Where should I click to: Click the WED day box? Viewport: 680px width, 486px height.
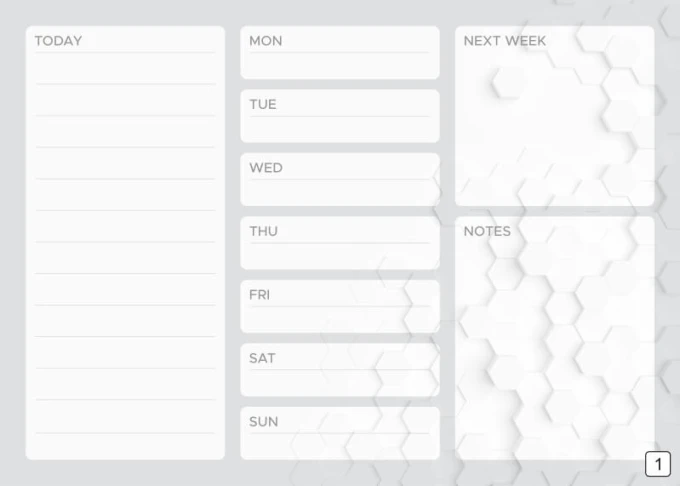(340, 179)
